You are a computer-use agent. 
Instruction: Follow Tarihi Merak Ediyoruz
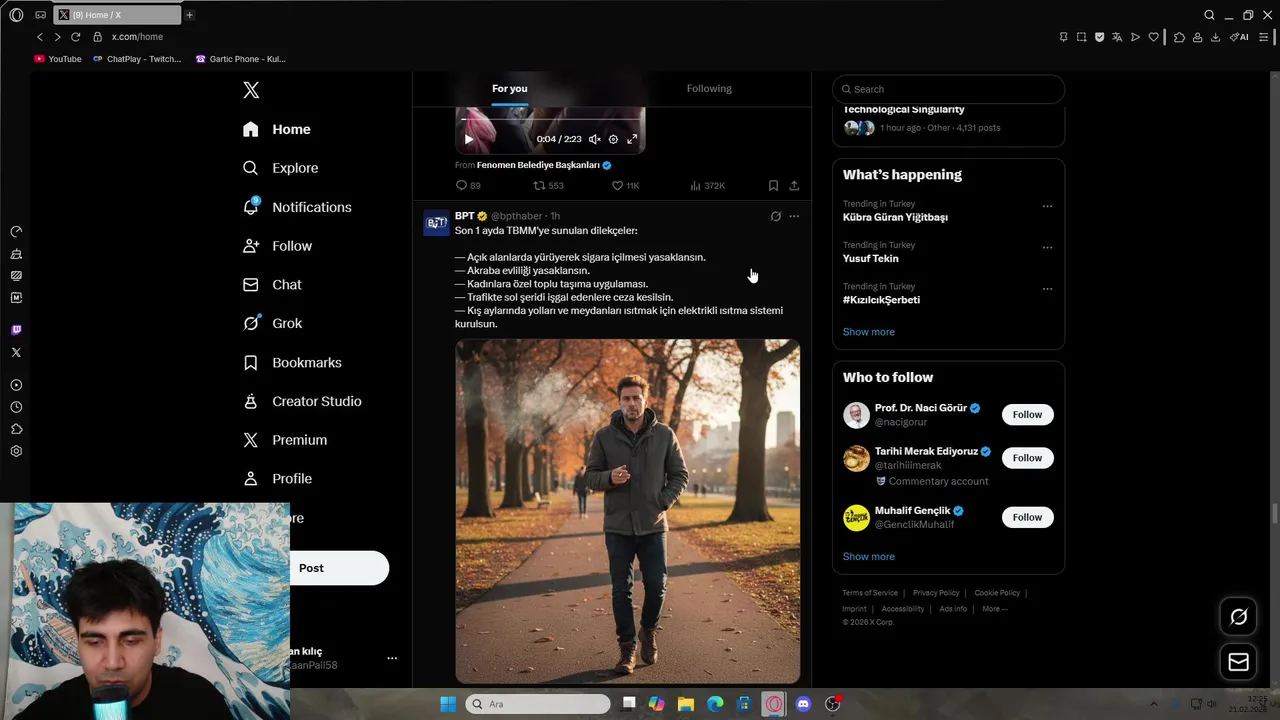click(1027, 458)
